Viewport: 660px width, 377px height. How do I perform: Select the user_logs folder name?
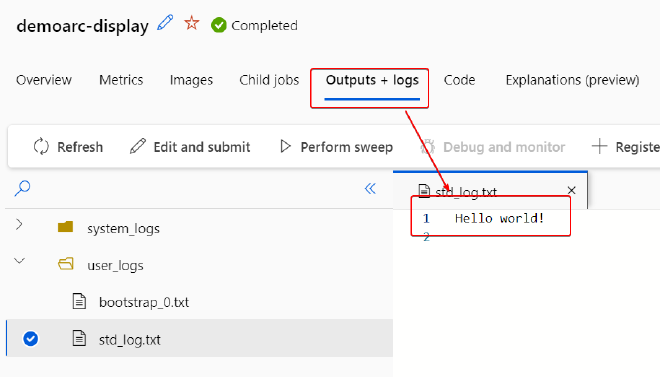[115, 265]
